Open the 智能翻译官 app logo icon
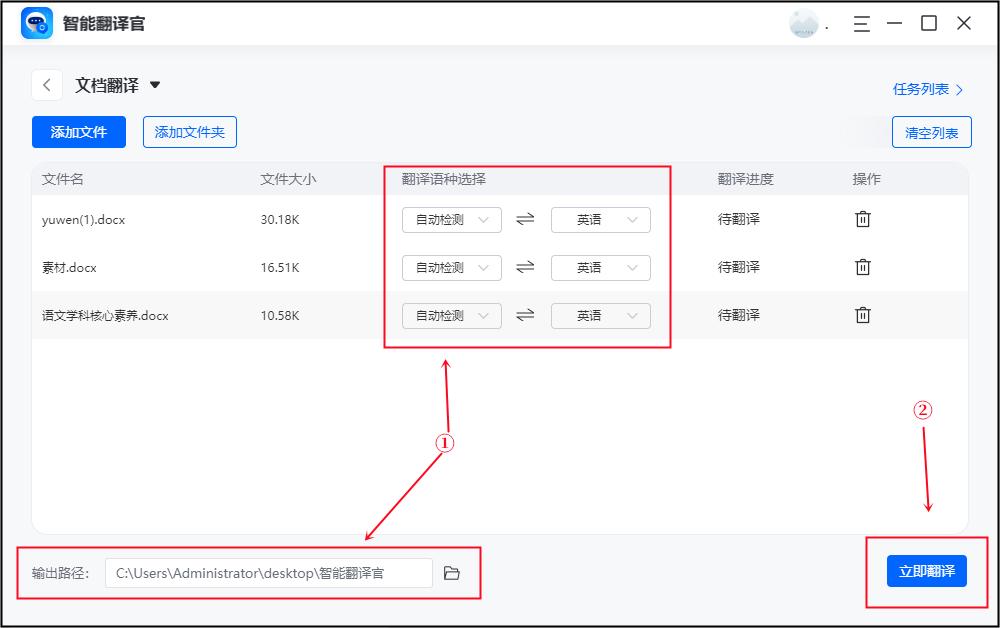Screen dimensions: 1000x628 tap(37, 23)
